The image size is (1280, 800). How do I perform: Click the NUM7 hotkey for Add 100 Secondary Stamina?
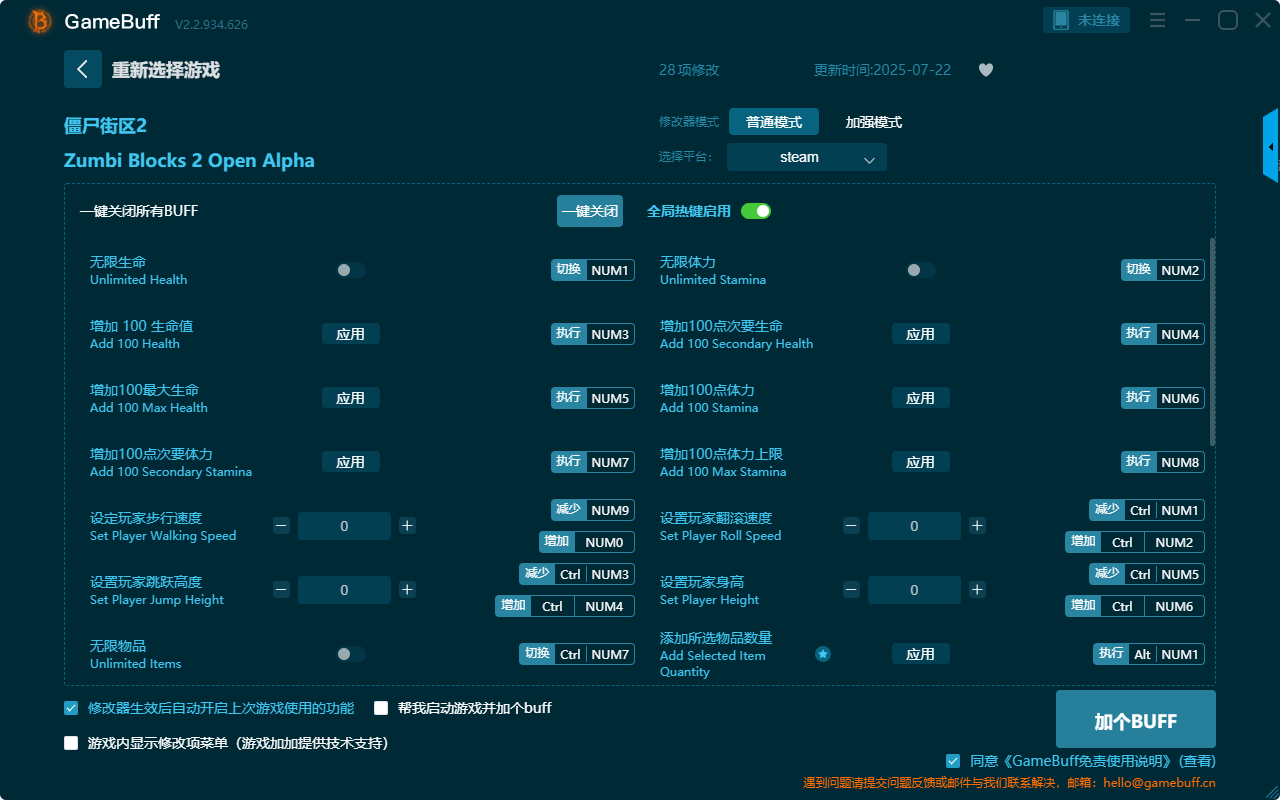click(x=593, y=462)
